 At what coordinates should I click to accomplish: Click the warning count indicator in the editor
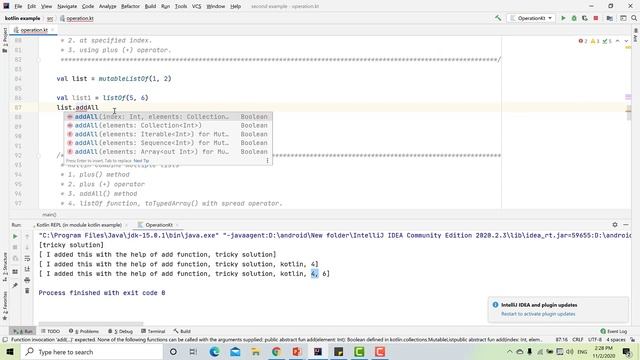click(x=595, y=41)
